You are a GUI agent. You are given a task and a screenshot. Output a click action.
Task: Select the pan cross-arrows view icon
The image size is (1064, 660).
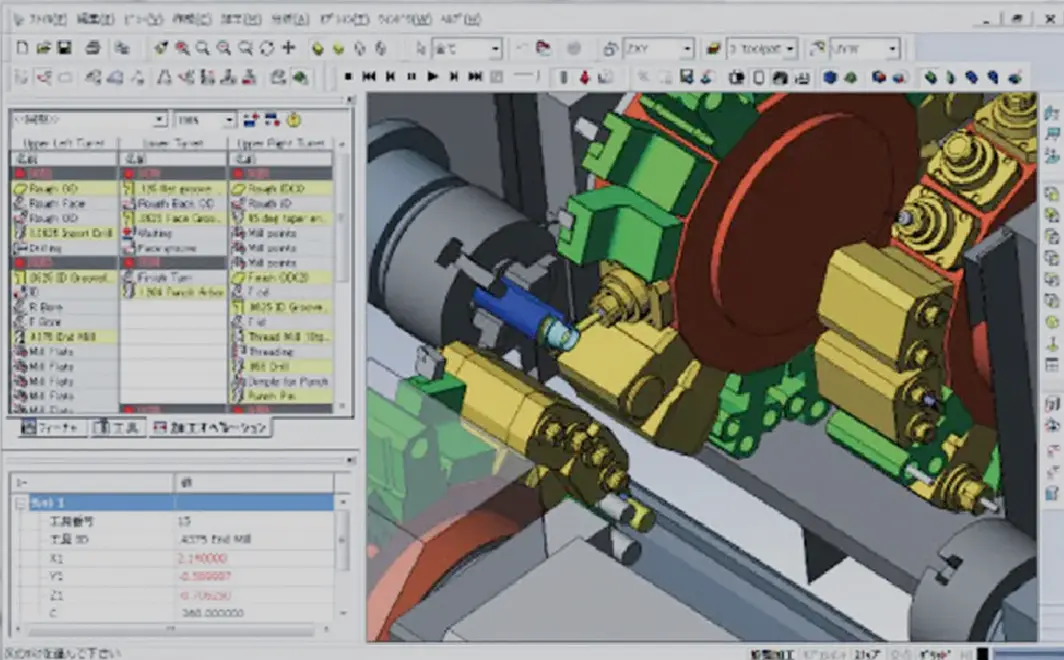[288, 48]
